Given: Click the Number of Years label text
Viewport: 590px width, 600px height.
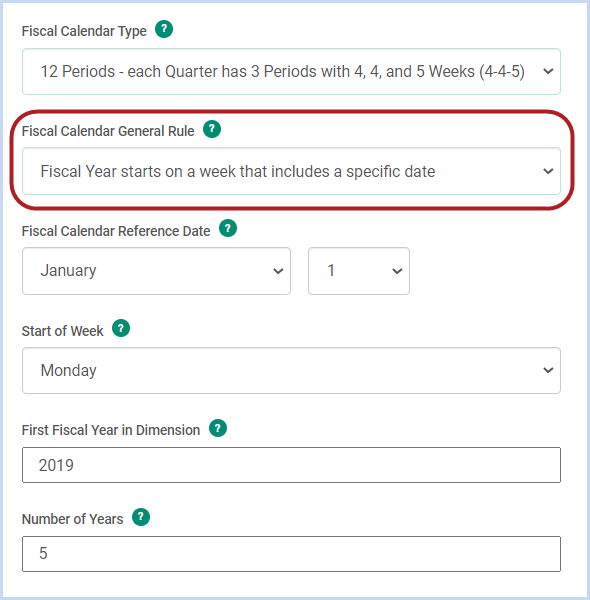Looking at the screenshot, I should pos(72,519).
